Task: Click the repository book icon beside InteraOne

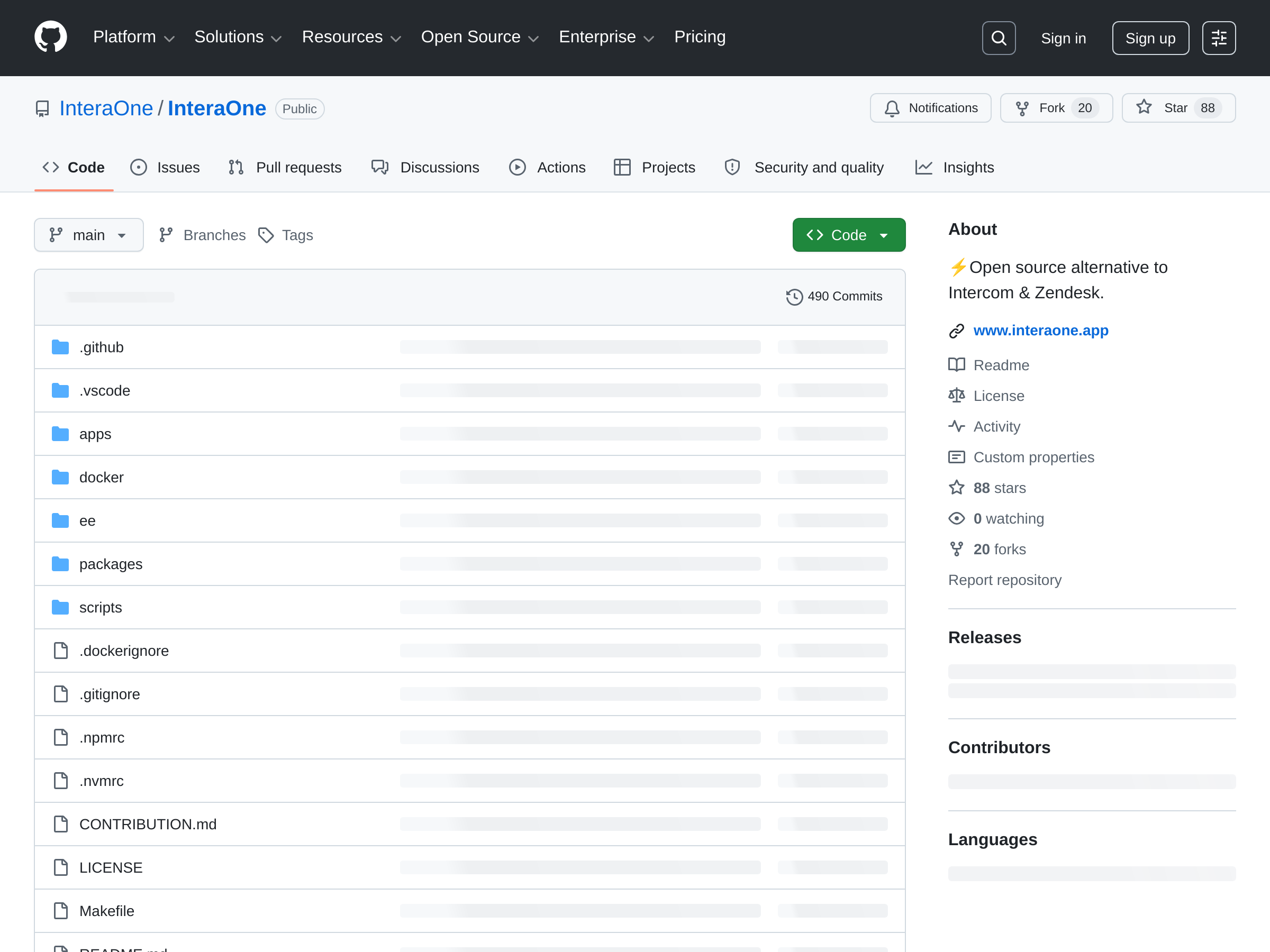Action: point(42,108)
